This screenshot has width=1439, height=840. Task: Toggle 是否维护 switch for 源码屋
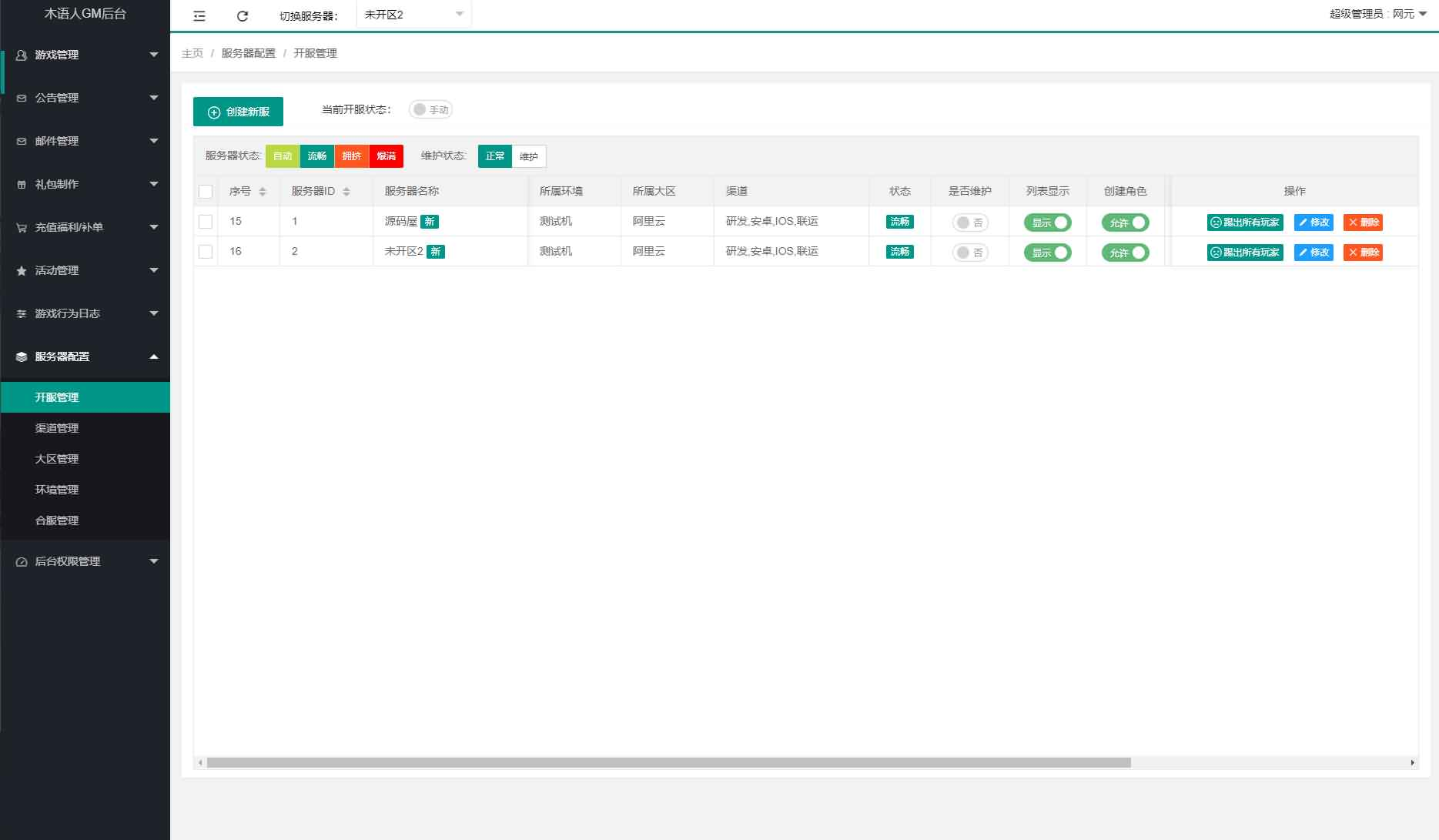tap(970, 222)
